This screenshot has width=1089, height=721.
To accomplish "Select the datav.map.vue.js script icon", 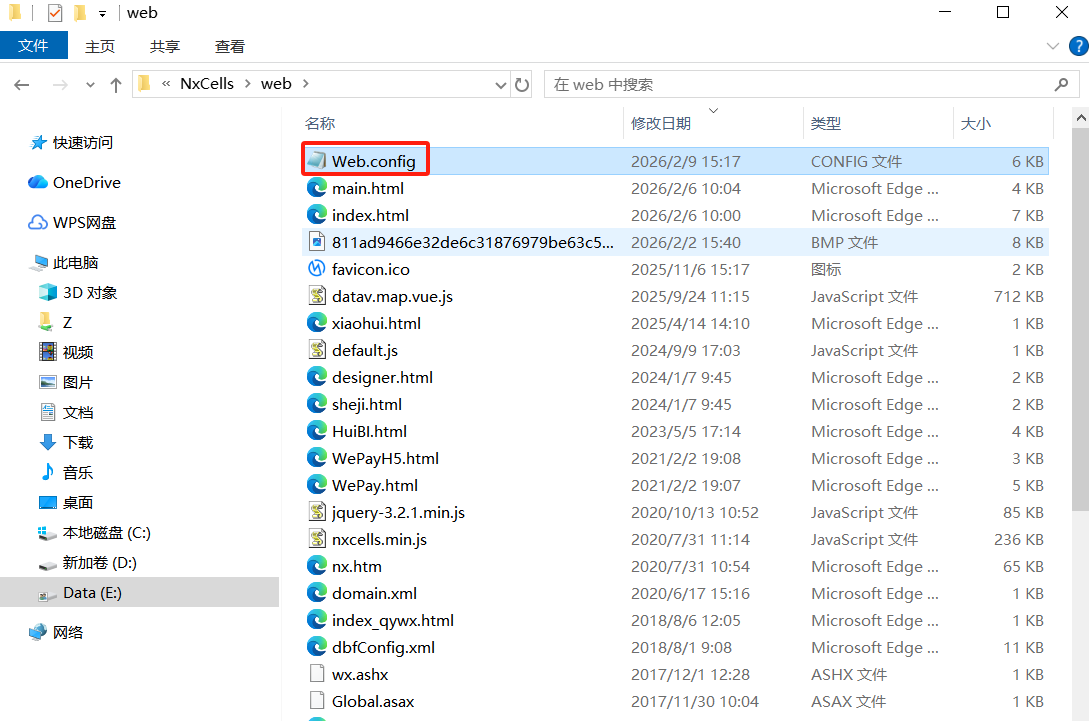I will [x=317, y=296].
